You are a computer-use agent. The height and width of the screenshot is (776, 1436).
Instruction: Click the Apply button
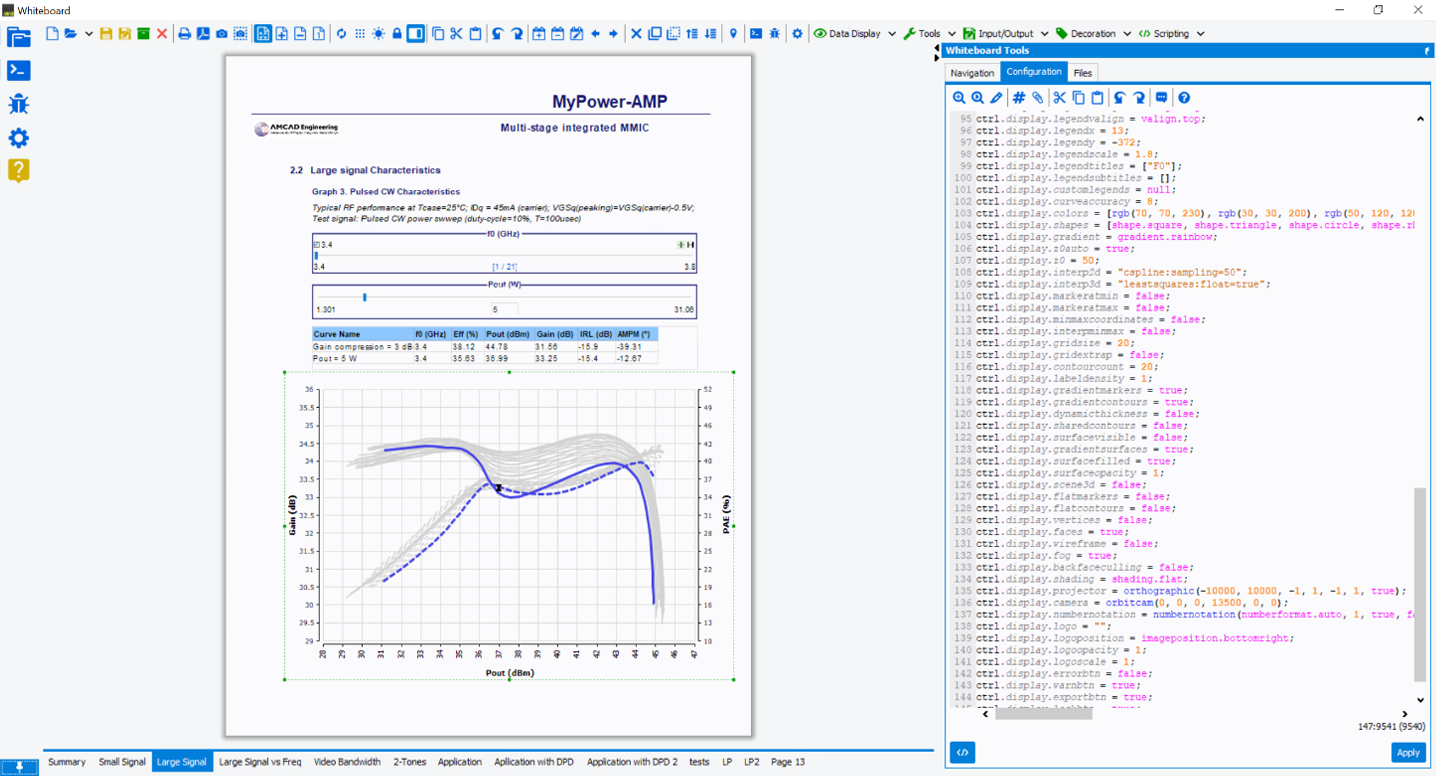[x=1408, y=752]
